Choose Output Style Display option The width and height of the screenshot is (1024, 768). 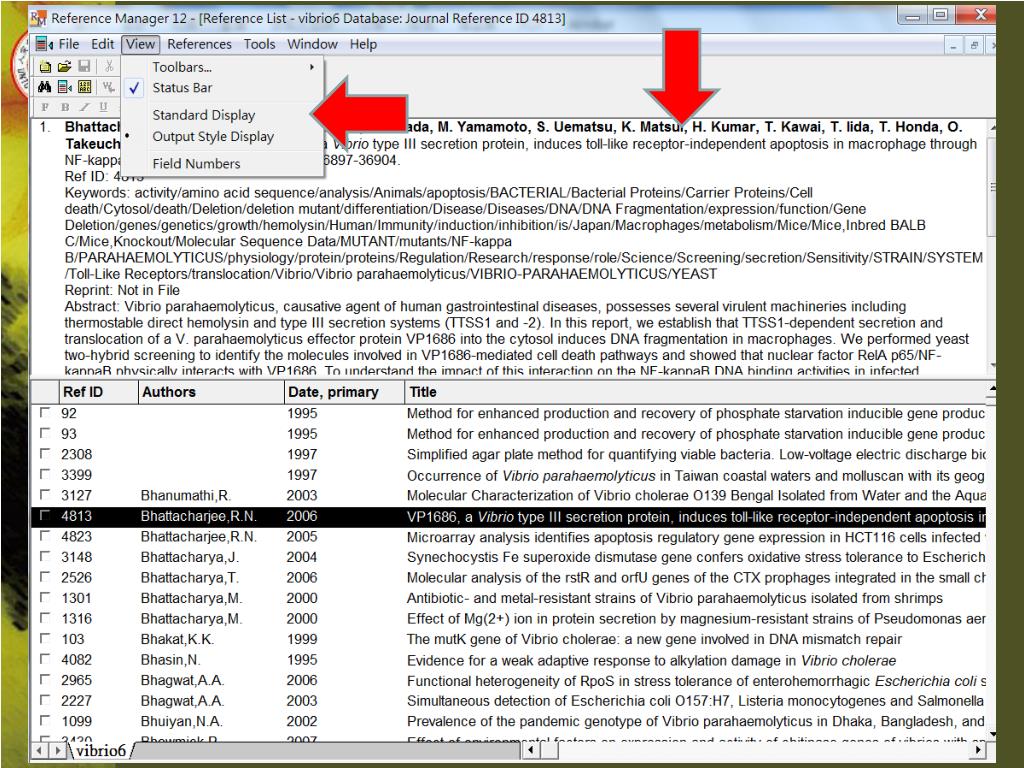222,136
